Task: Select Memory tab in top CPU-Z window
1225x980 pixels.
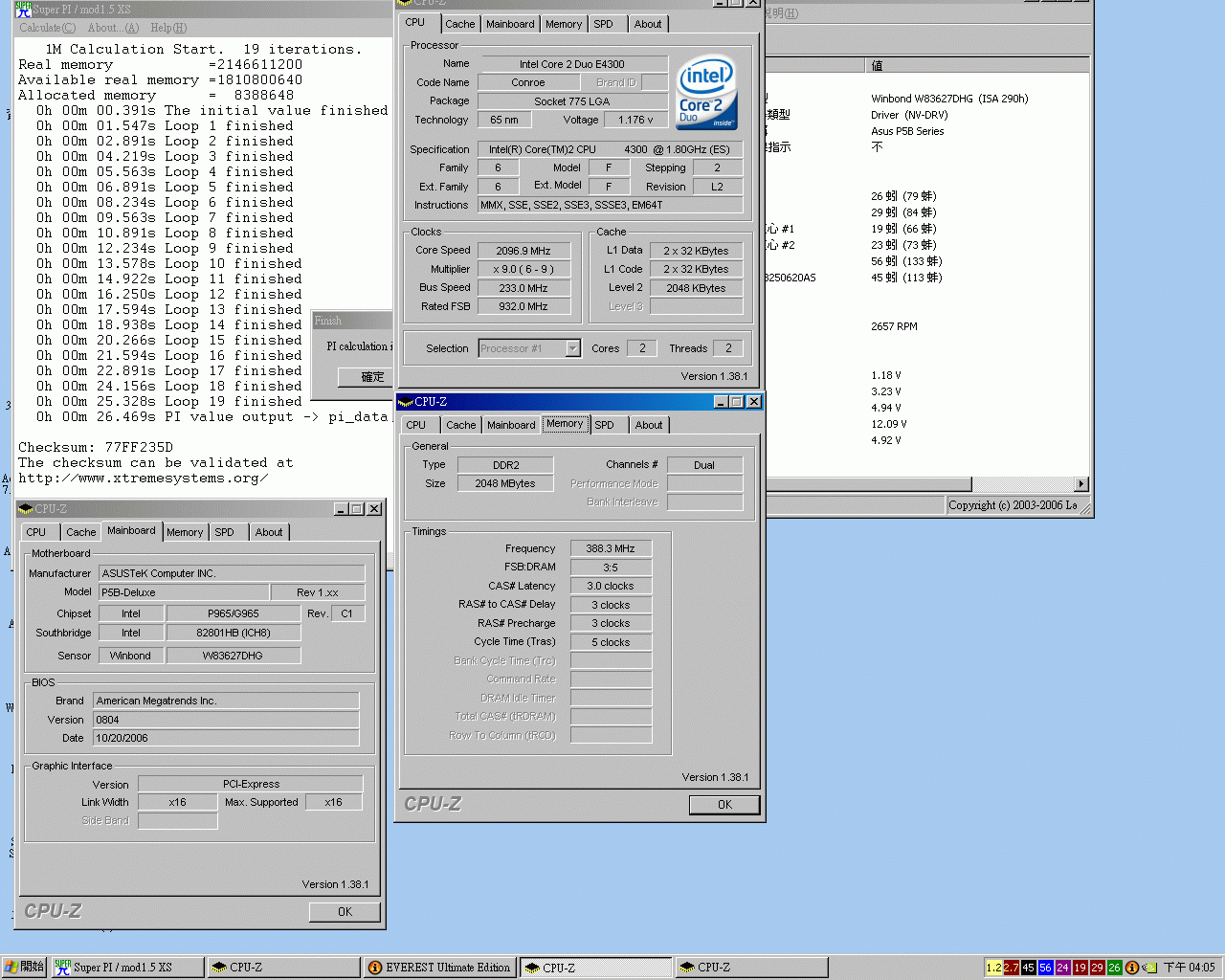Action: pos(564,24)
